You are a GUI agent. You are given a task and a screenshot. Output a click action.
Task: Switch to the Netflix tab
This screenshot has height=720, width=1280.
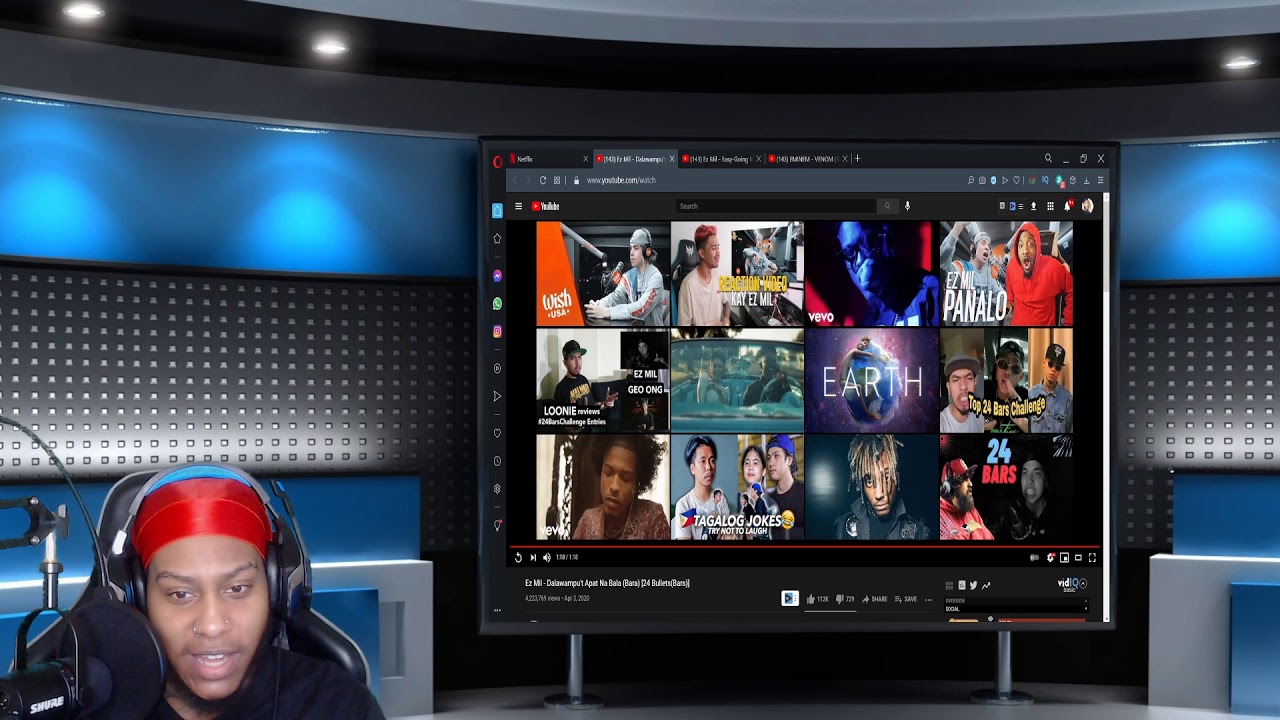click(x=549, y=159)
